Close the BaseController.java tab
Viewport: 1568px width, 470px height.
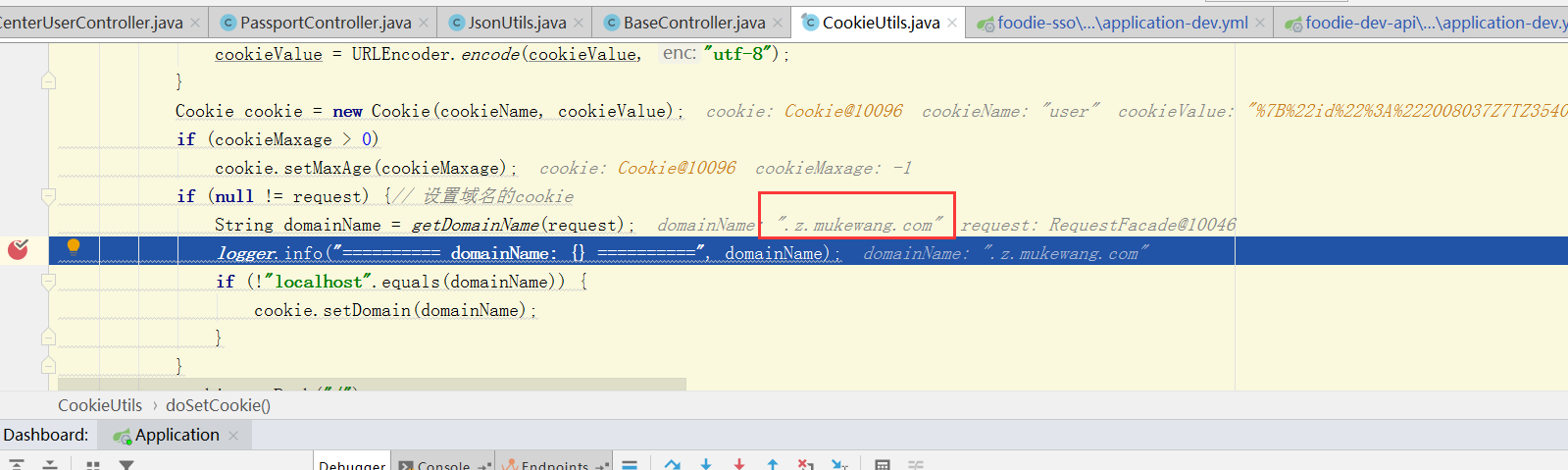(x=778, y=22)
